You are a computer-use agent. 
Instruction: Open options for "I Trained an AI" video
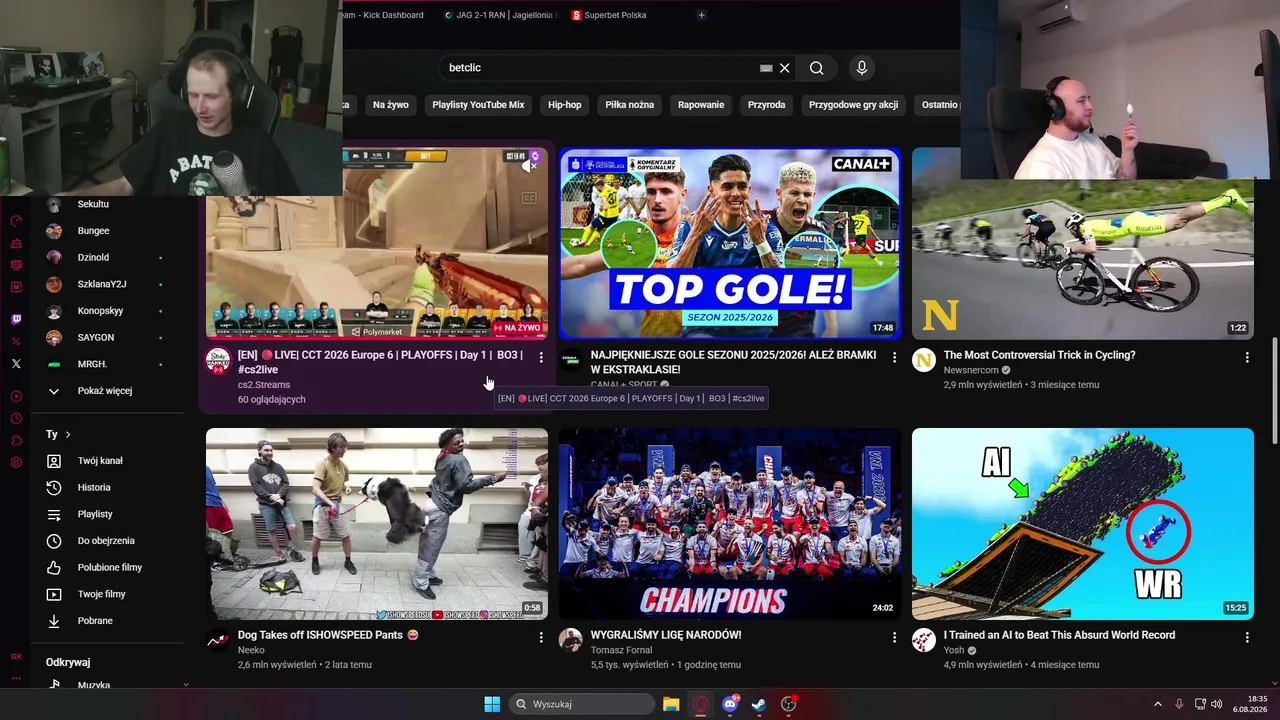click(1247, 637)
